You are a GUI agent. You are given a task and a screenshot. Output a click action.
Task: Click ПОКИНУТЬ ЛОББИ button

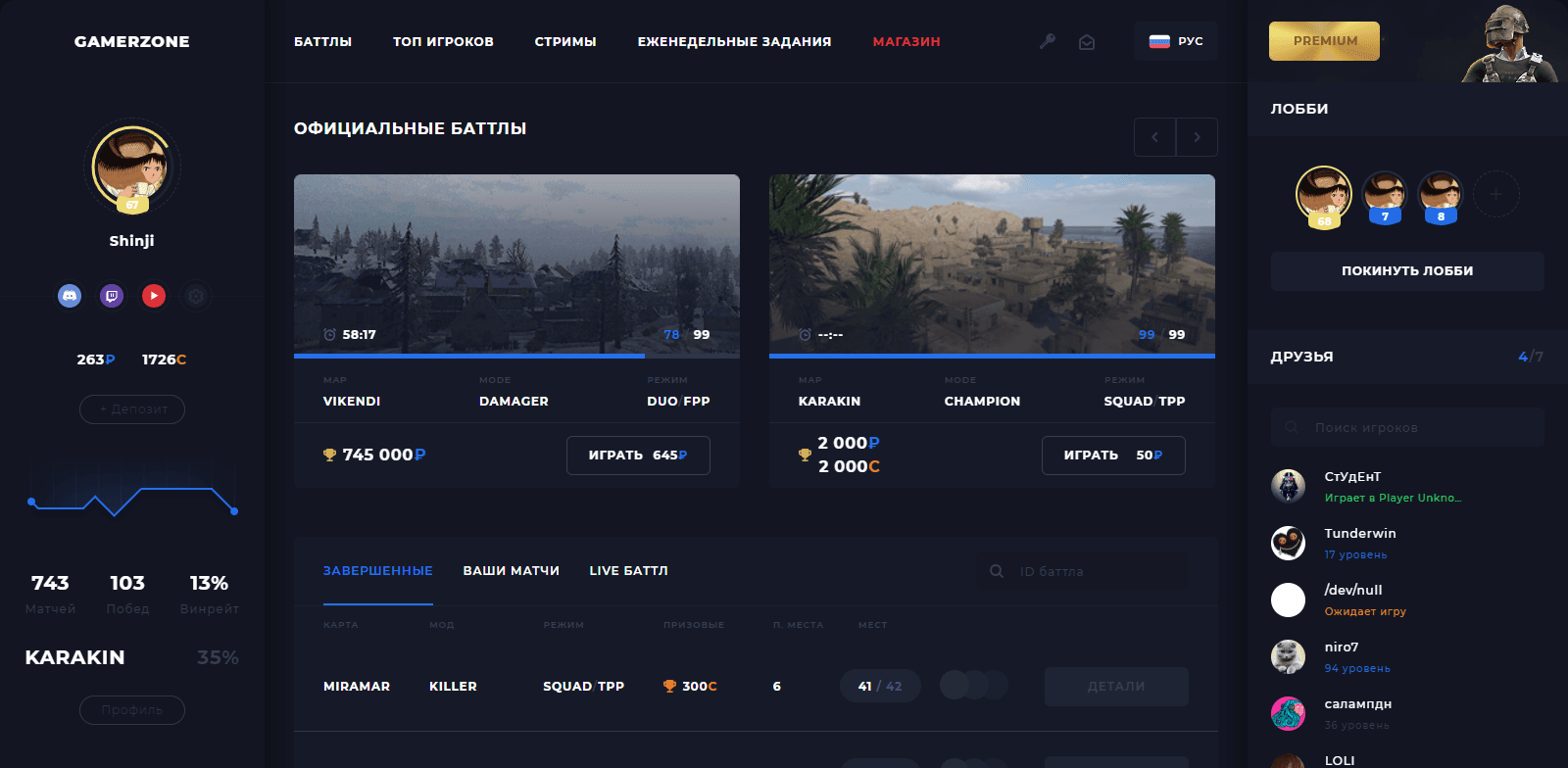[x=1407, y=271]
